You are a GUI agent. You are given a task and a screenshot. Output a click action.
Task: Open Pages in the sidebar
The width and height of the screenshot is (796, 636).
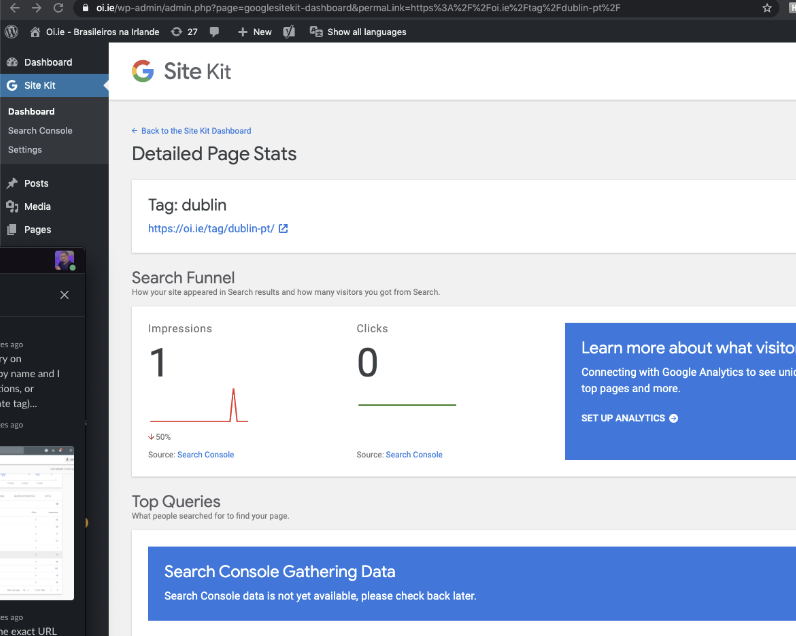coord(38,229)
